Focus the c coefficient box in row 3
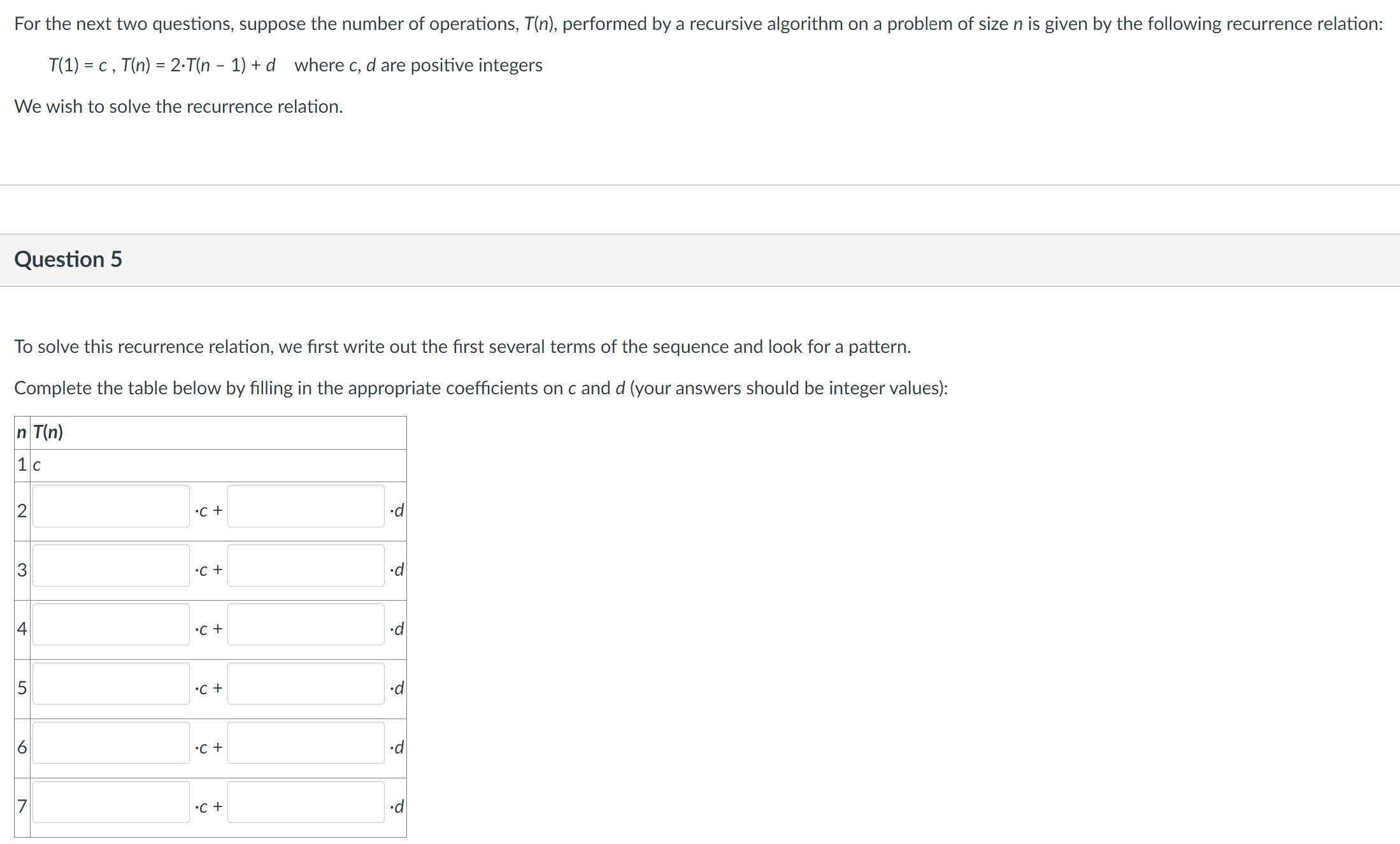Screen dimensions: 1400x844 [111, 566]
